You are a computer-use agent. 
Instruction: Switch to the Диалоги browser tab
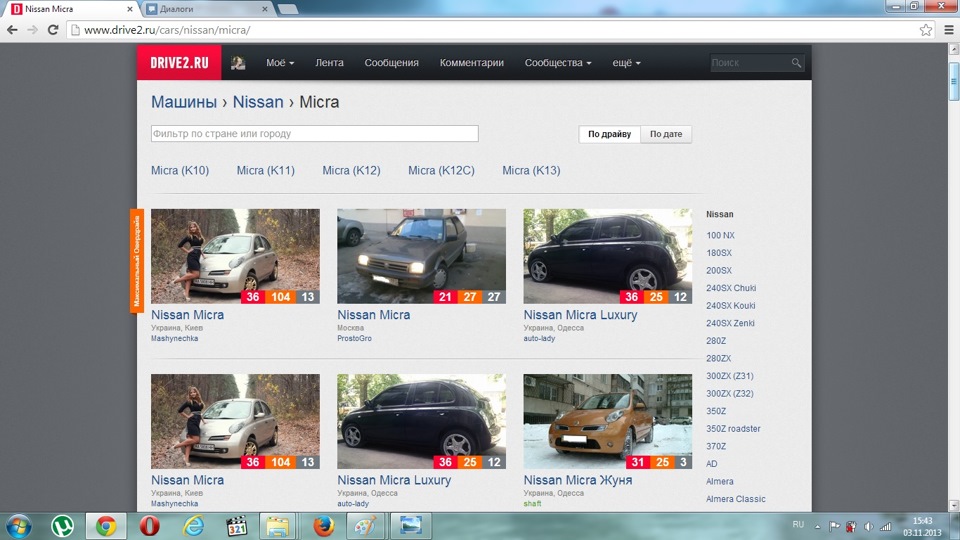(205, 9)
